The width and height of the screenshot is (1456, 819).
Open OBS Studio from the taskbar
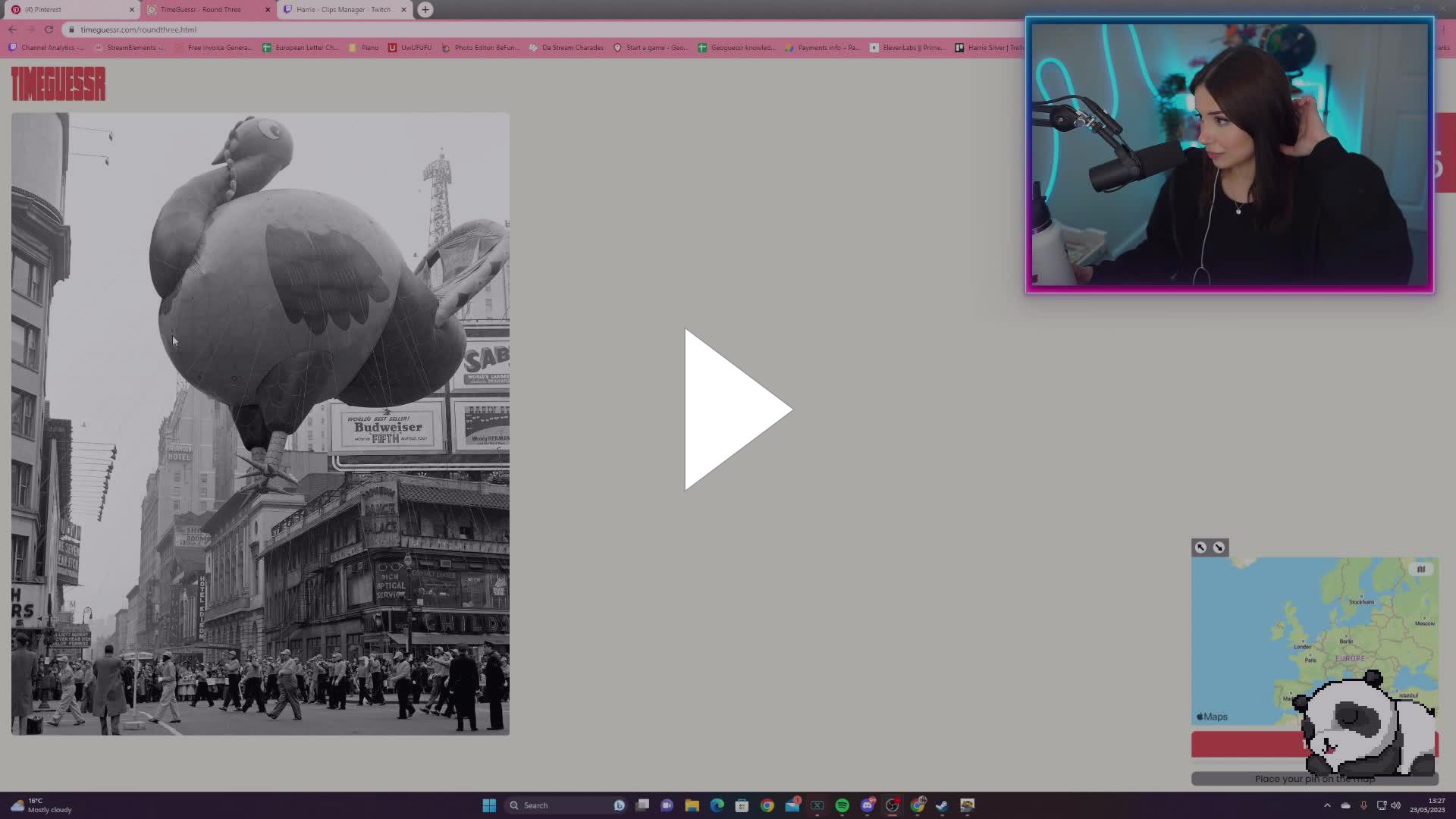[x=892, y=805]
